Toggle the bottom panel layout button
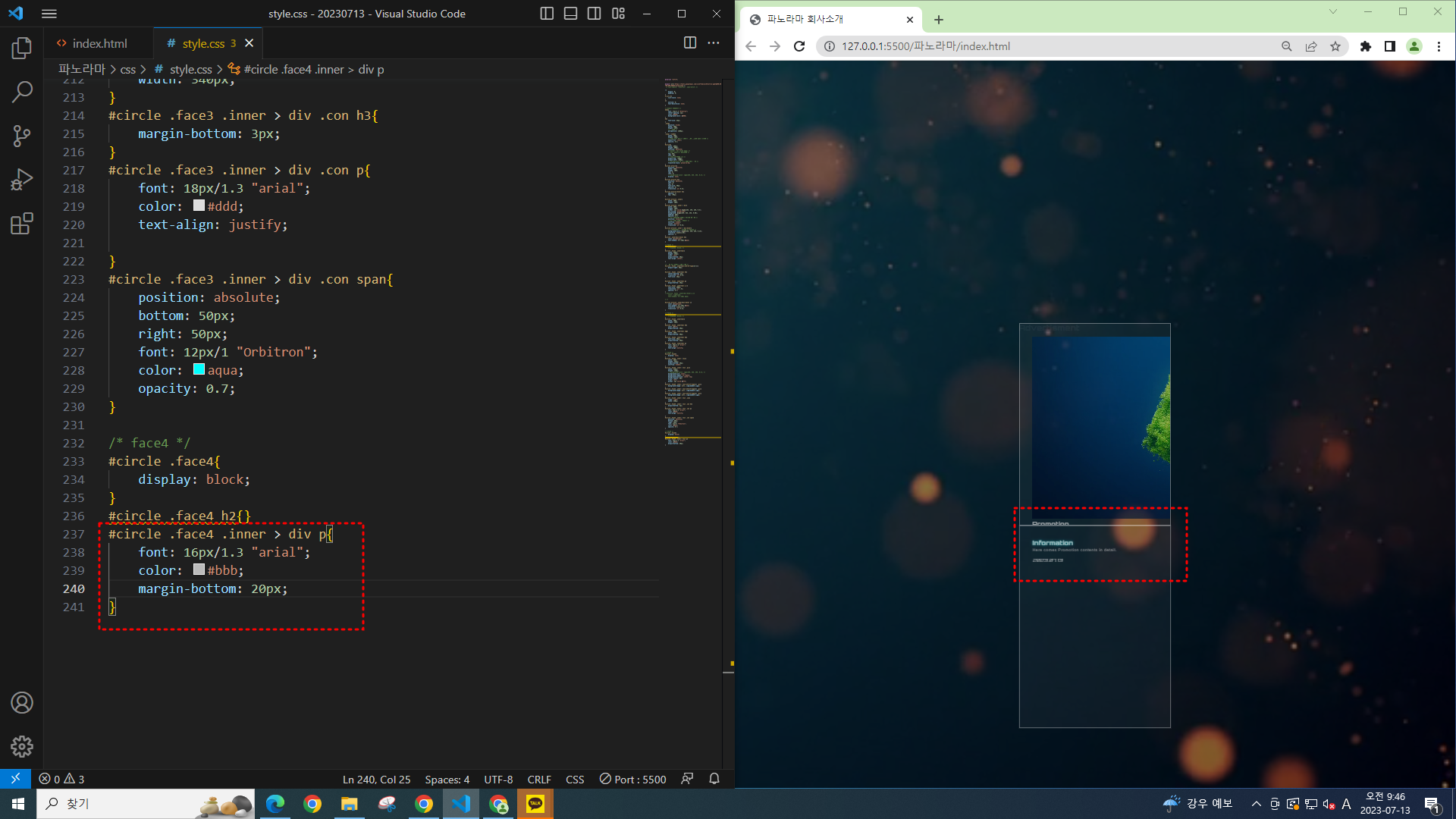The image size is (1456, 819). click(570, 14)
